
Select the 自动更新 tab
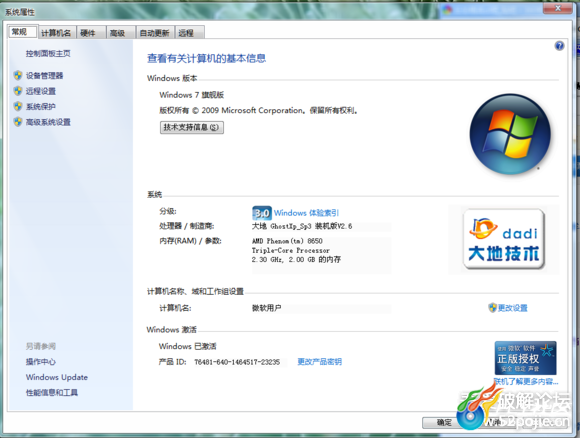coord(155,33)
